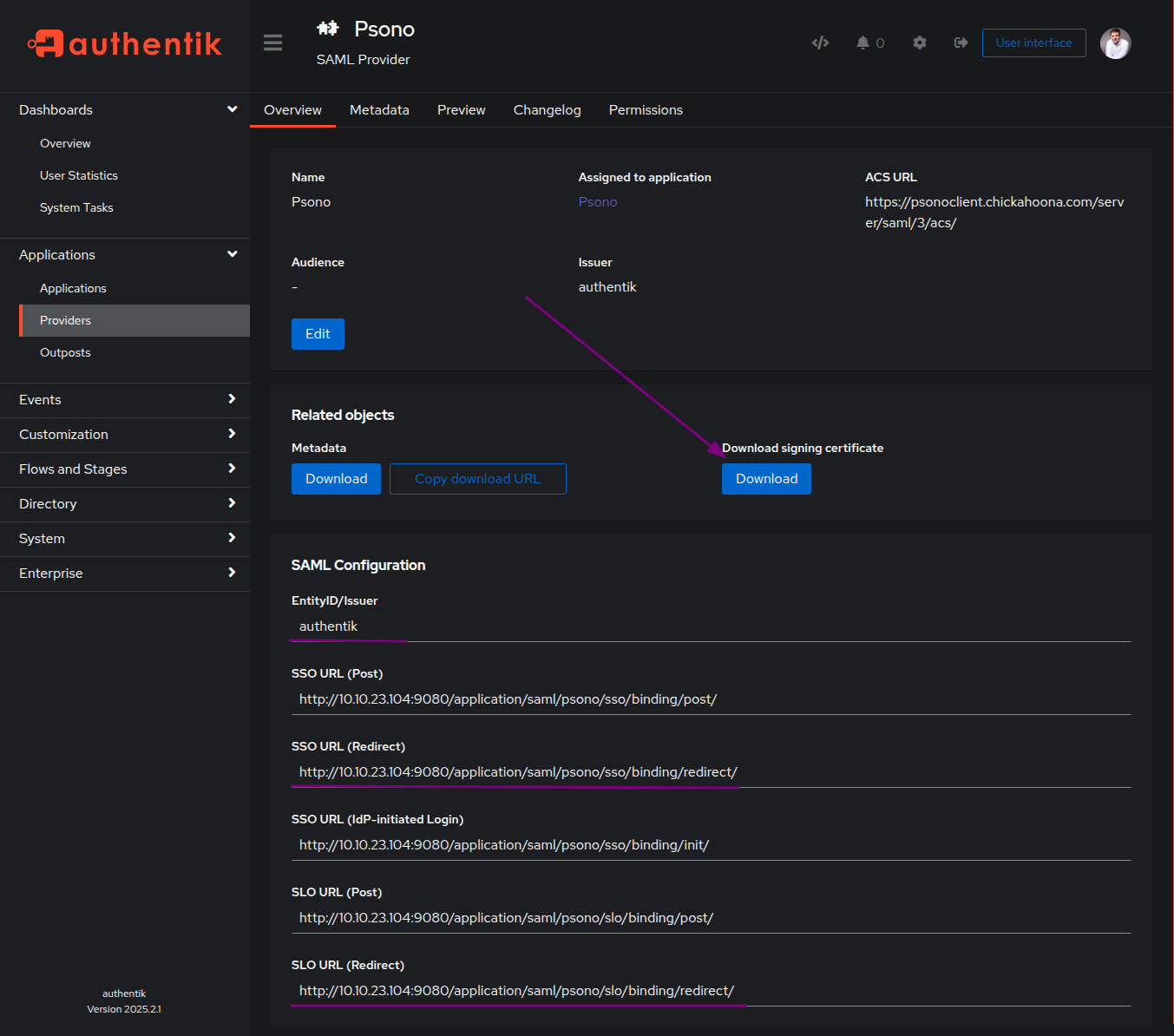Expand Flows and Stages section
The height and width of the screenshot is (1036, 1174).
[x=125, y=469]
